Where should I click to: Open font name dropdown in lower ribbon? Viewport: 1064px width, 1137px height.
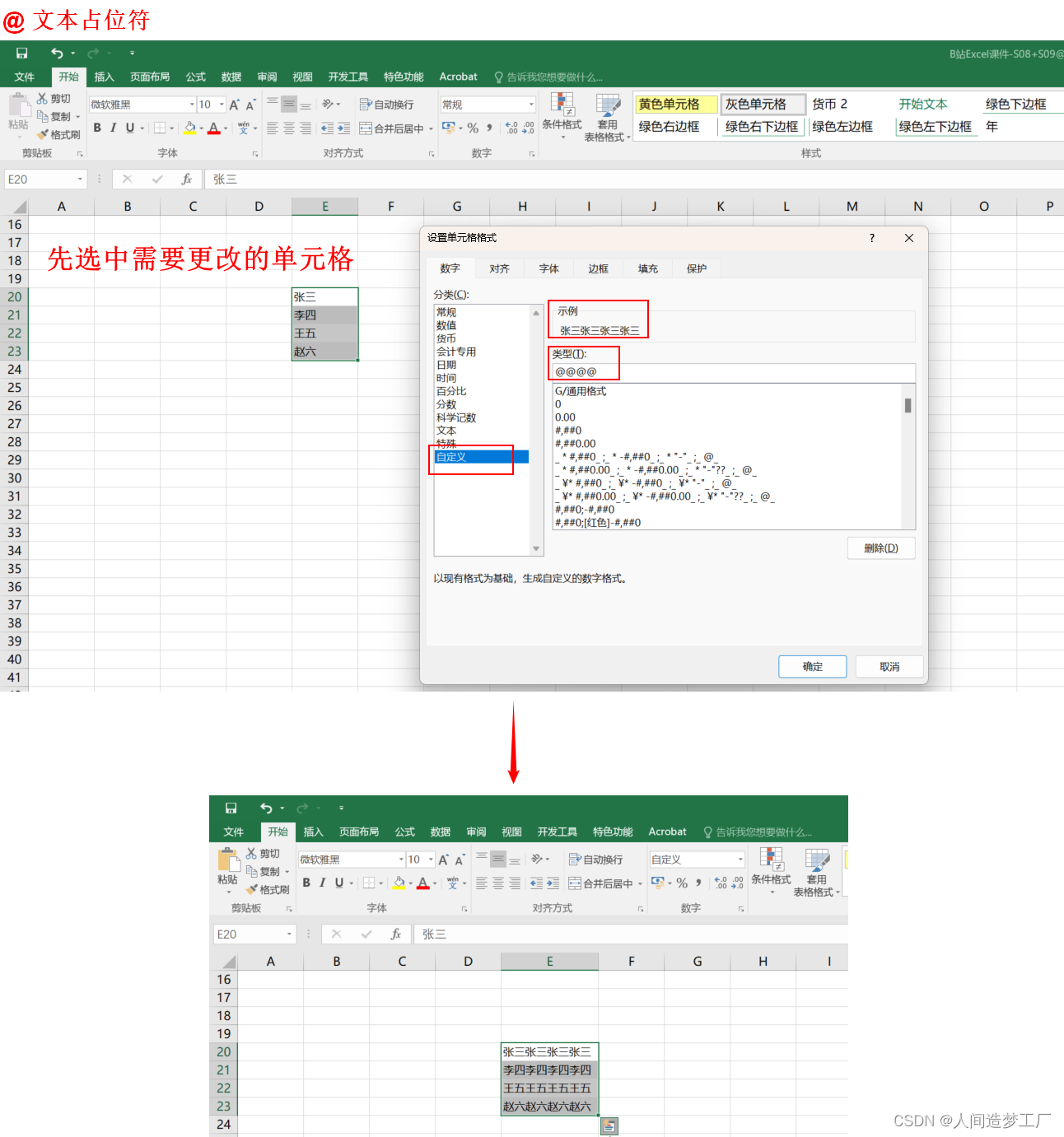(x=401, y=860)
